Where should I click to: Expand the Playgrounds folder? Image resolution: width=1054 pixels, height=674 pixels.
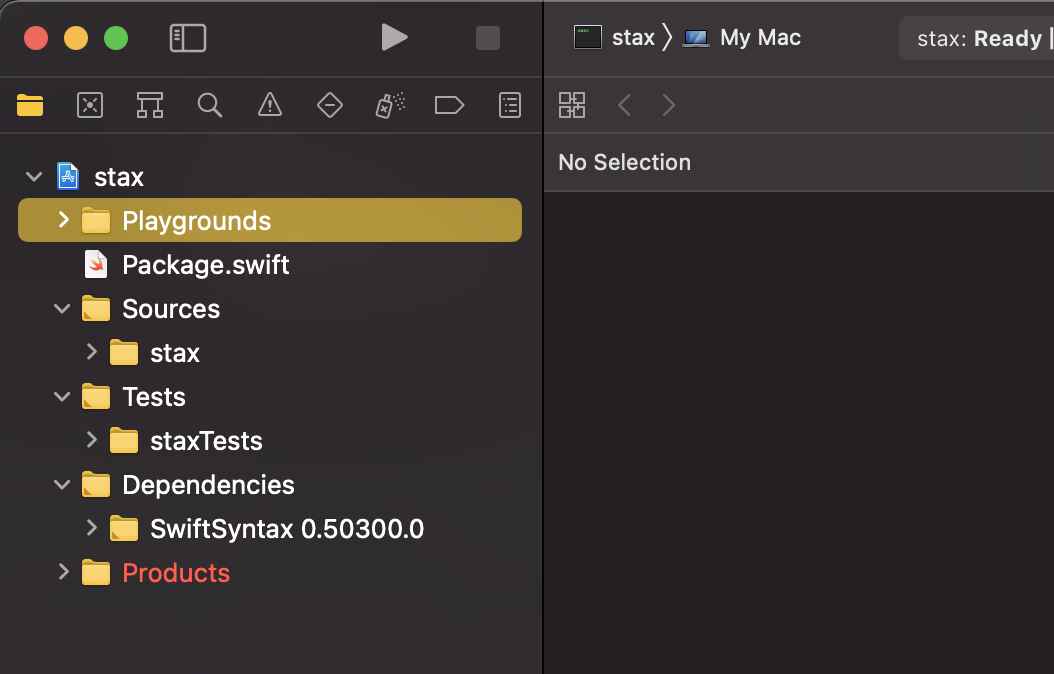tap(64, 220)
